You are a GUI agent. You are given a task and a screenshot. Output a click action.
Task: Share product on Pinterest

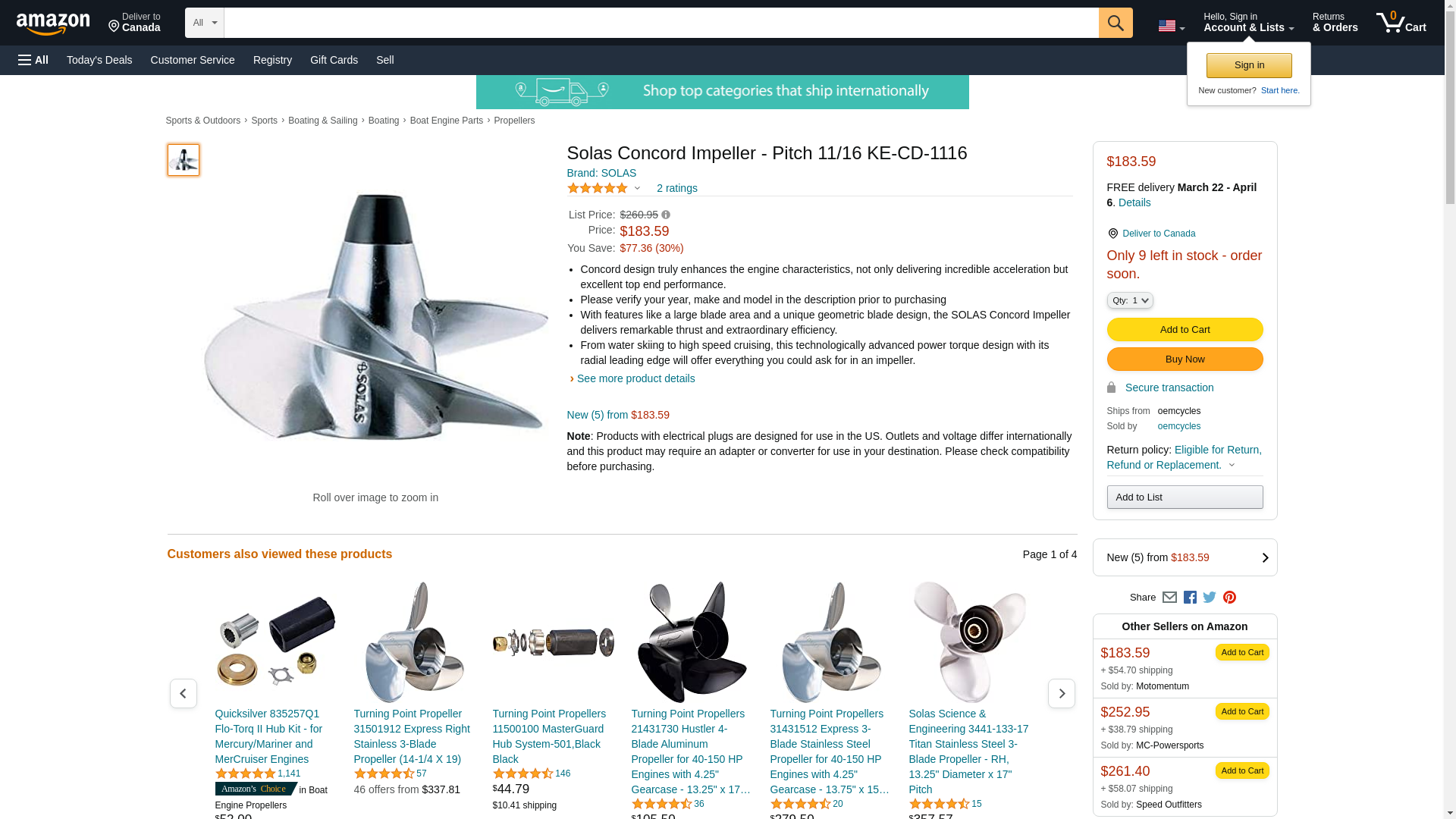[1229, 598]
